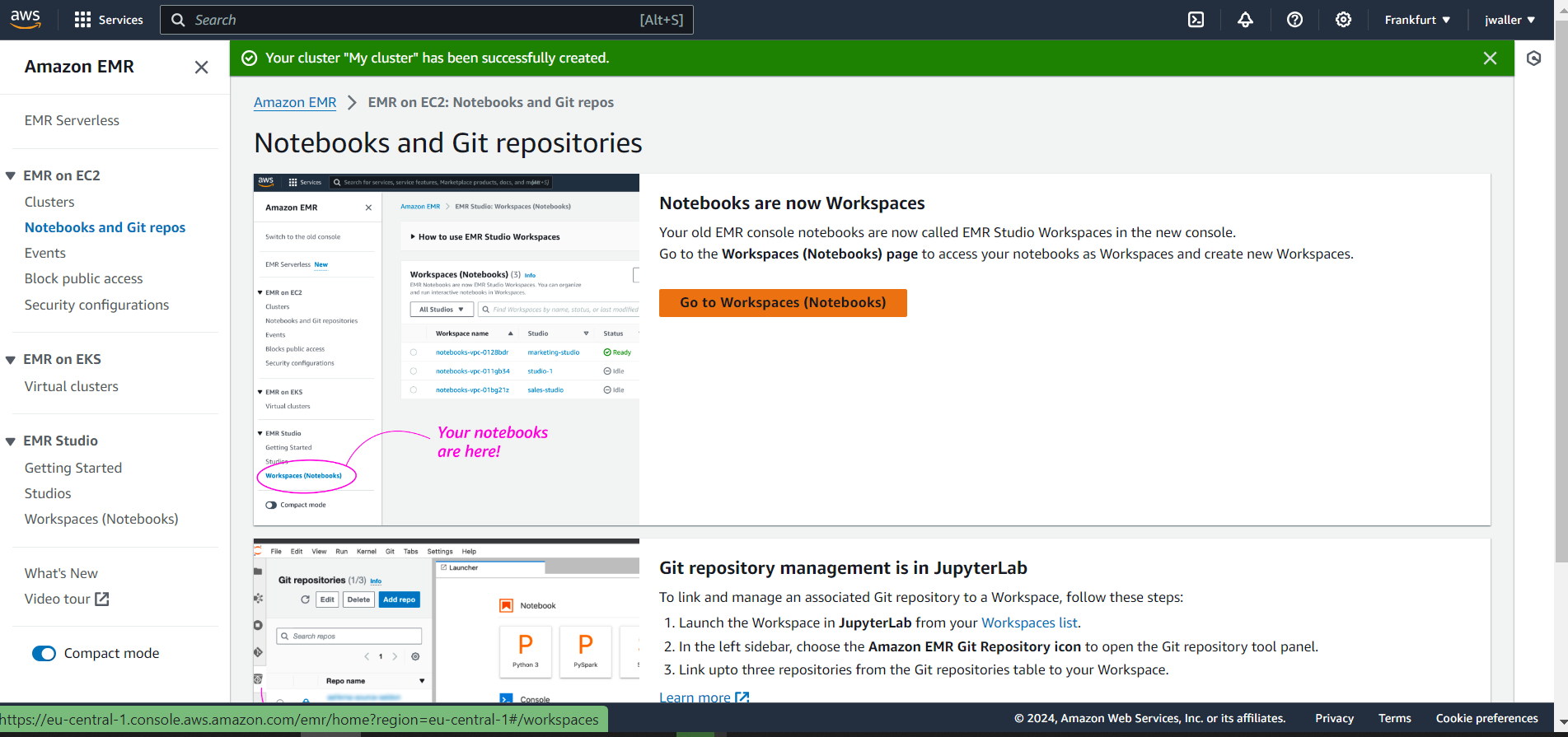Image resolution: width=1568 pixels, height=737 pixels.
Task: Click the JupyterLab Git repositories preview image
Action: tap(446, 621)
